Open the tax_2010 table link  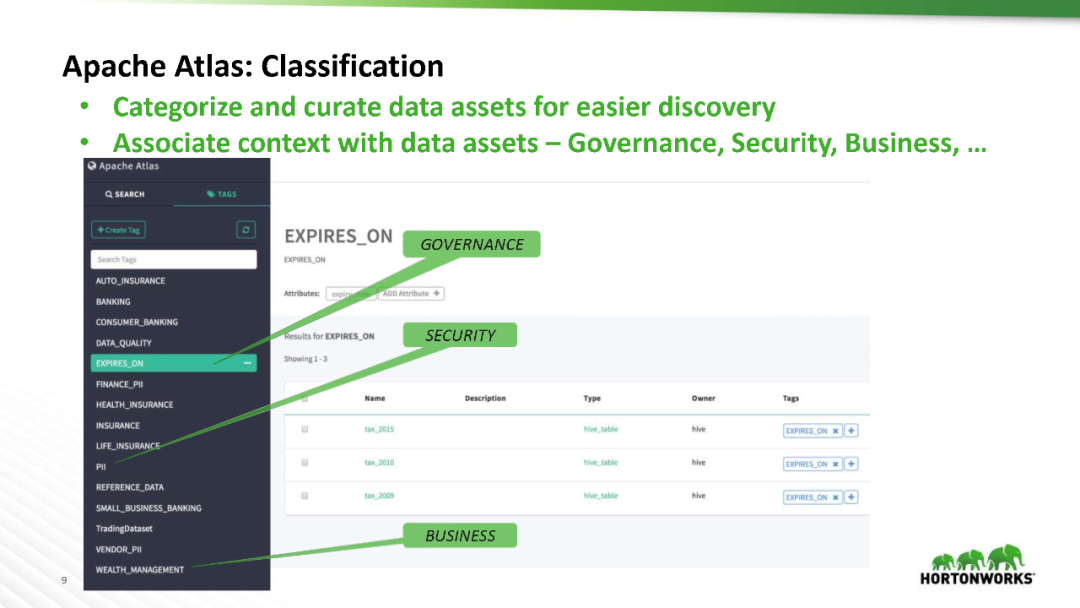[x=379, y=463]
